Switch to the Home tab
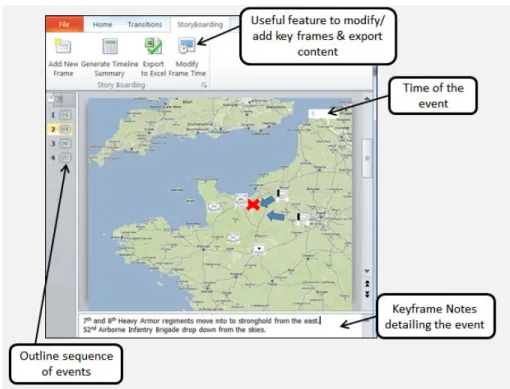This screenshot has height=389, width=510. (102, 24)
